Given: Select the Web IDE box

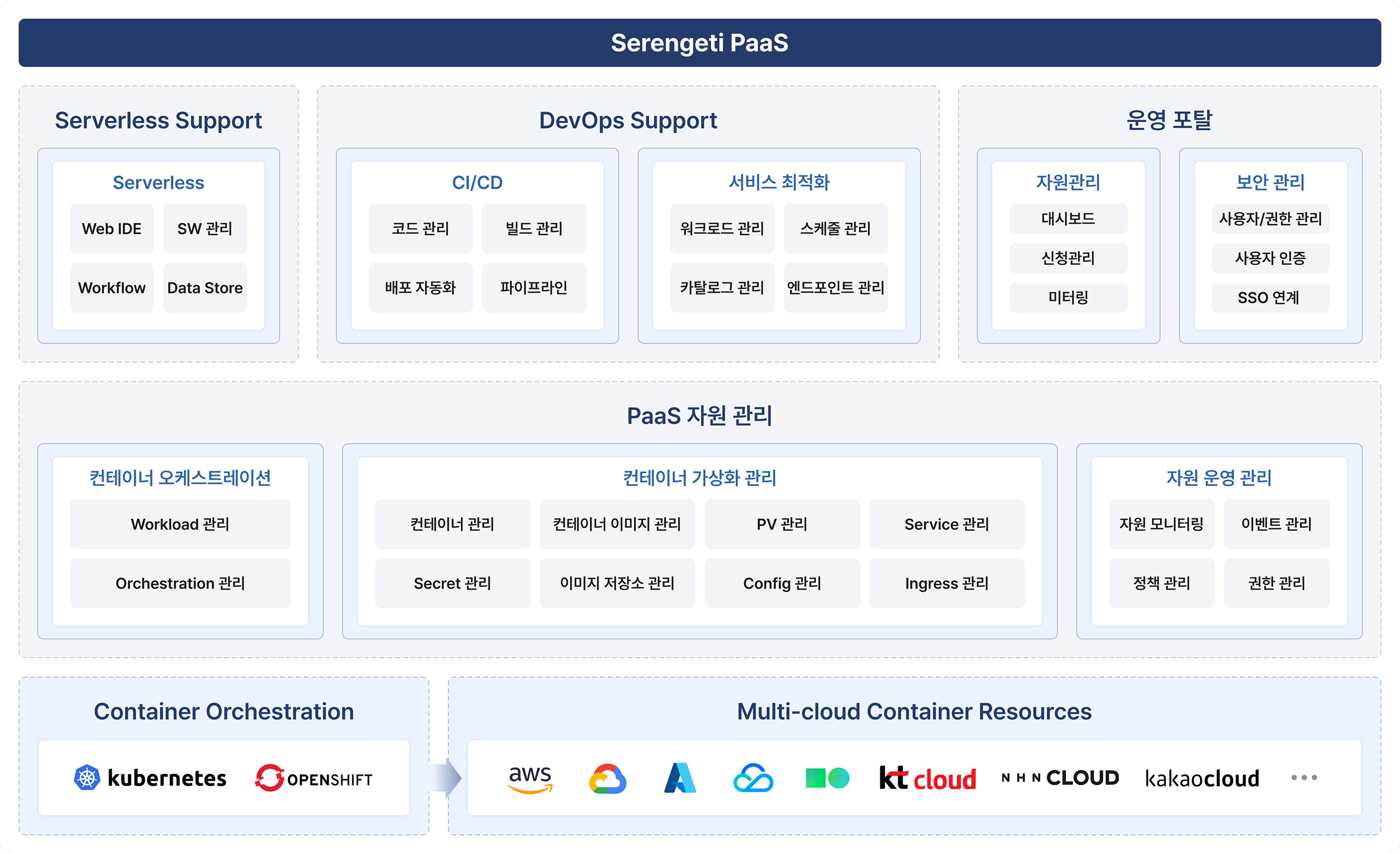Looking at the screenshot, I should click(112, 229).
